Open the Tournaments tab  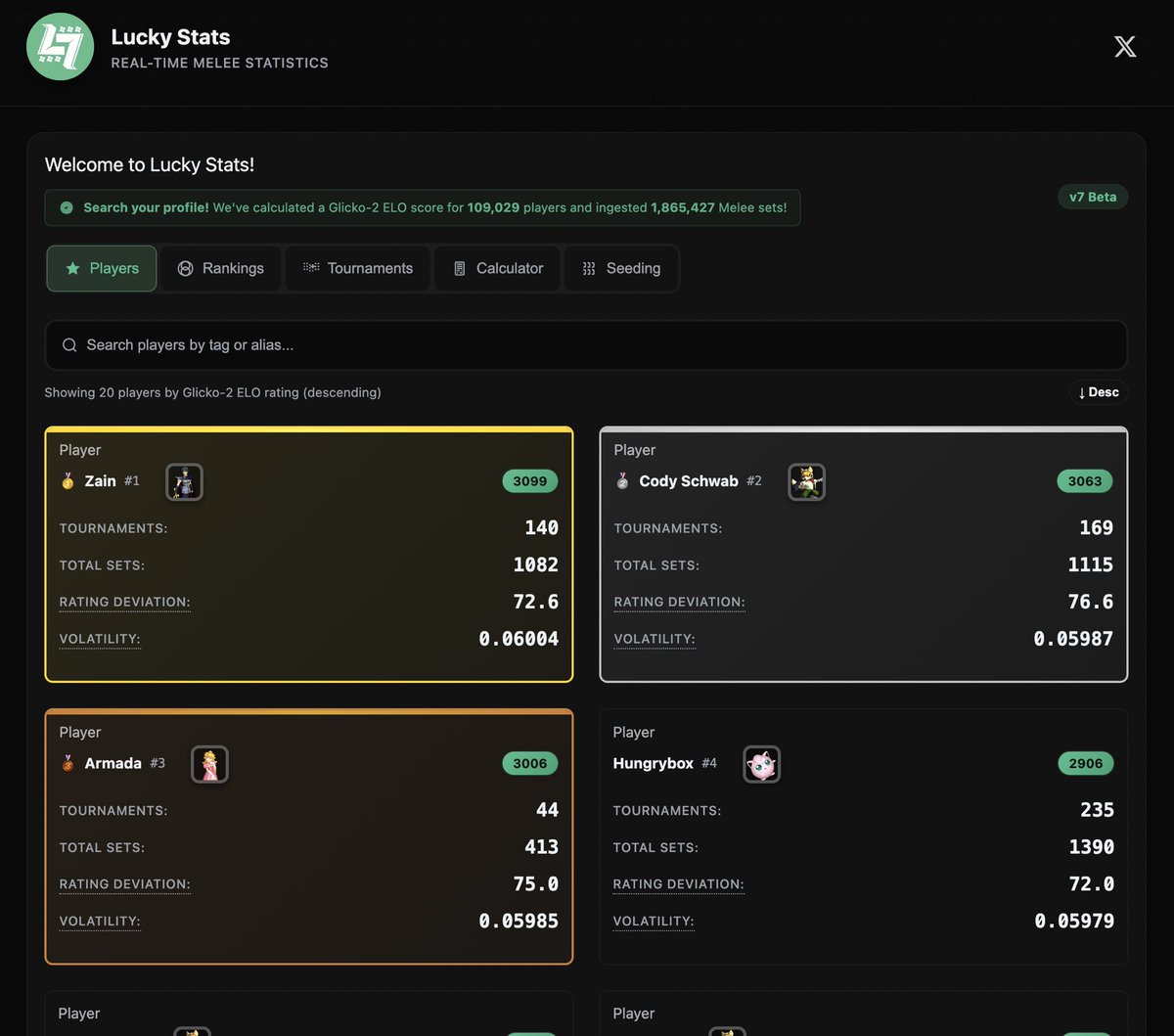click(x=358, y=268)
